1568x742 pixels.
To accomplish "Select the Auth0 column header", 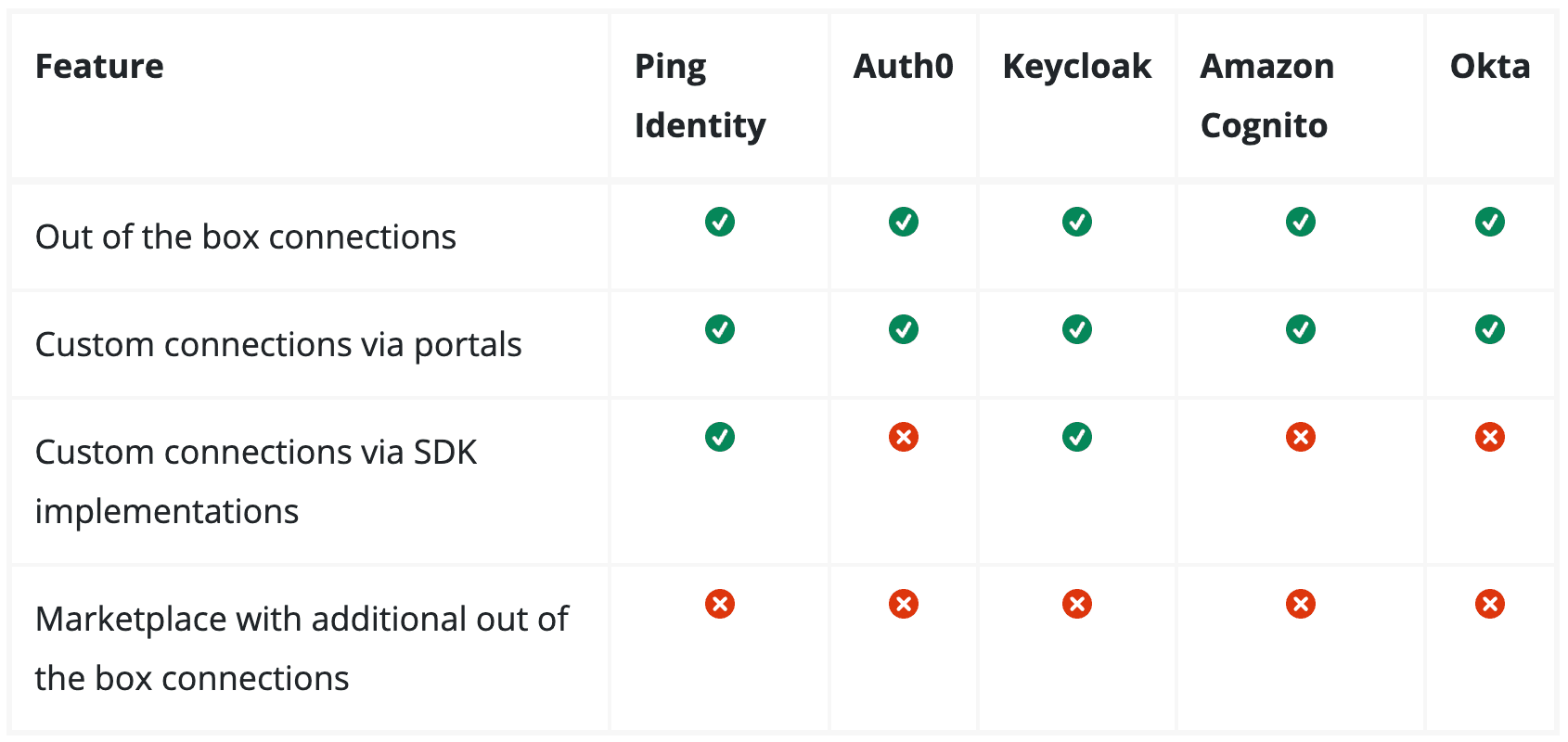I will [x=904, y=67].
